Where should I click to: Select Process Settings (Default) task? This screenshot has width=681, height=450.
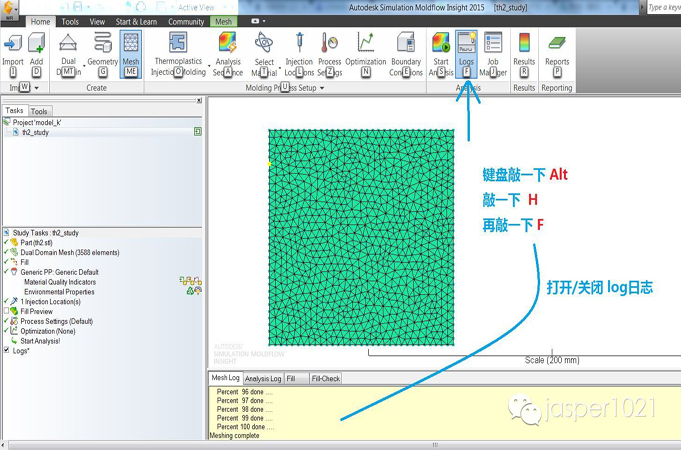[x=57, y=321]
